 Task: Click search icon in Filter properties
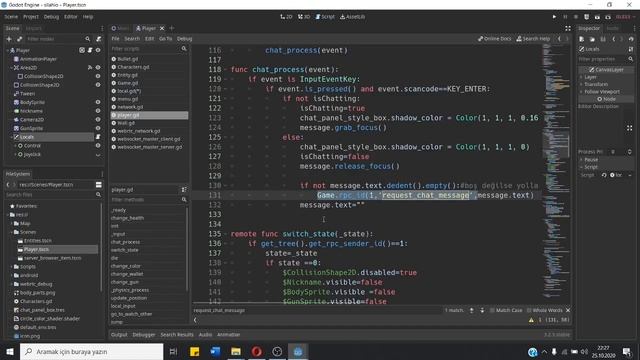click(x=631, y=59)
